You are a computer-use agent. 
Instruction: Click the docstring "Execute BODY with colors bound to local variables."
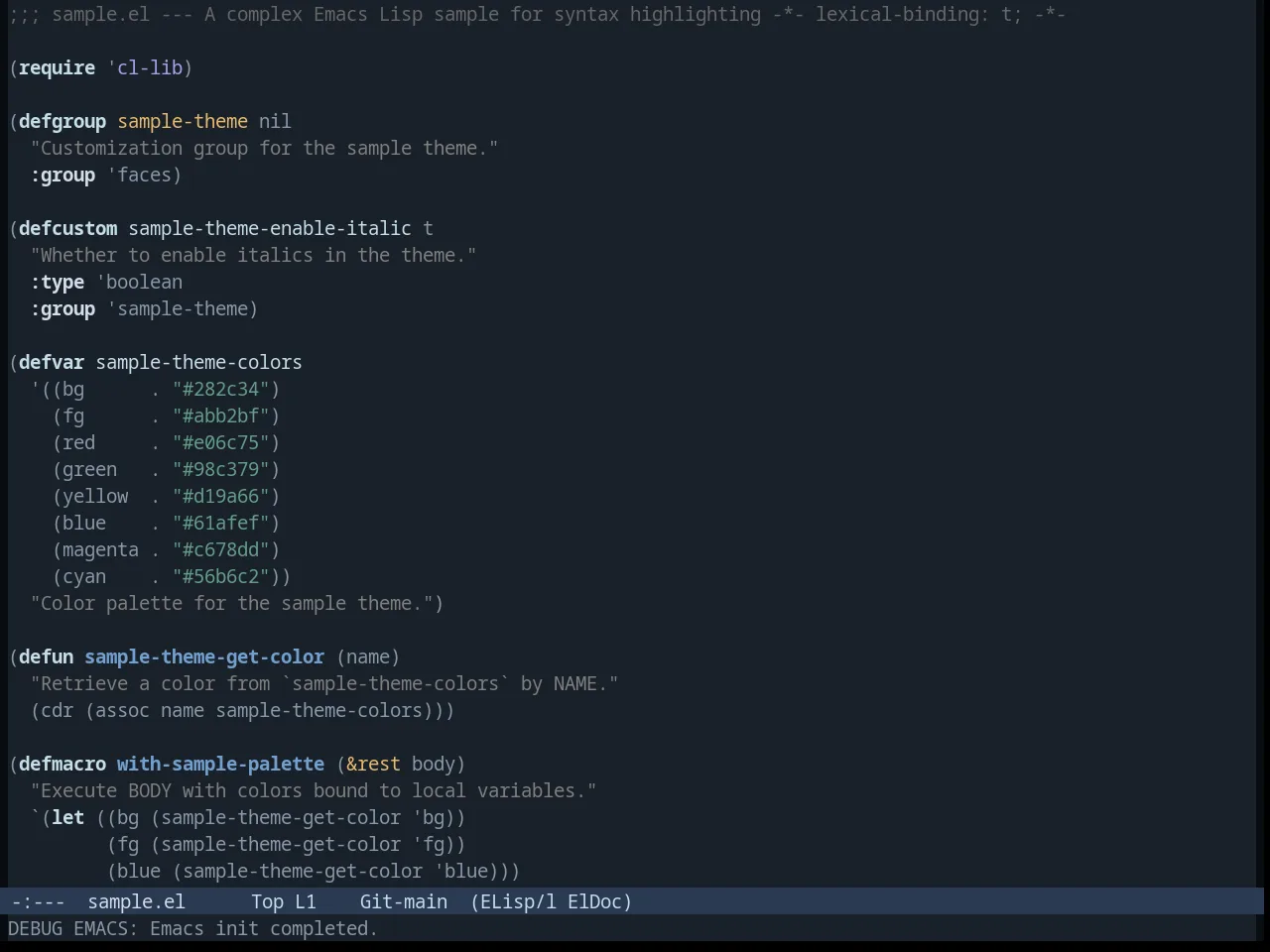314,790
